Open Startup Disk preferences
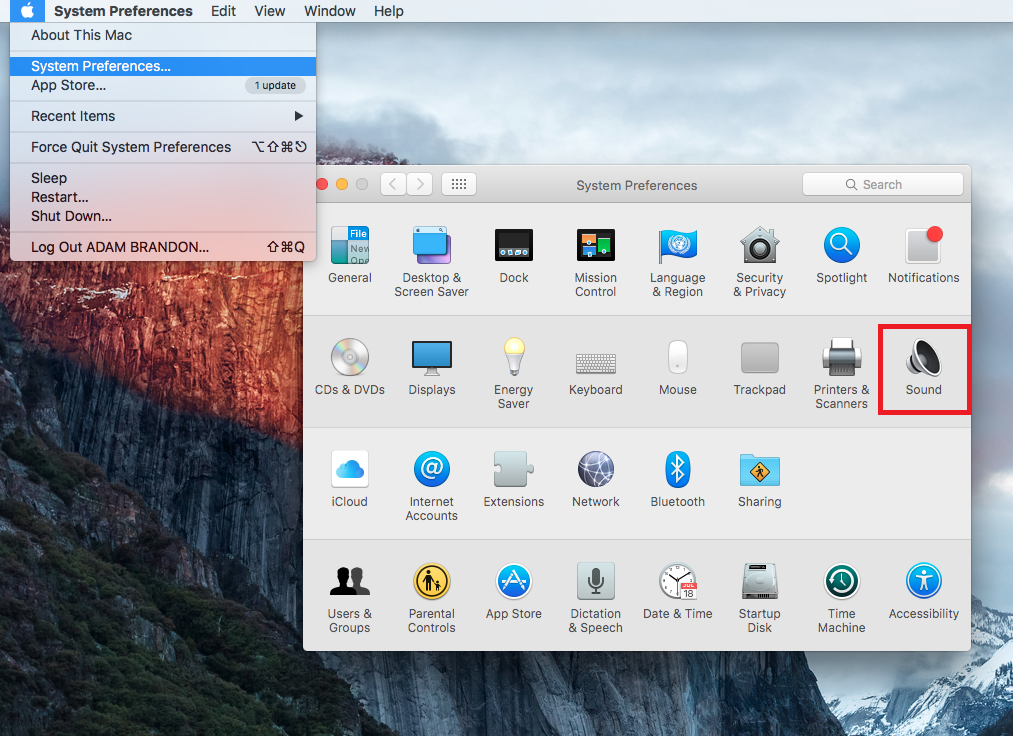Image resolution: width=1013 pixels, height=736 pixels. click(760, 598)
